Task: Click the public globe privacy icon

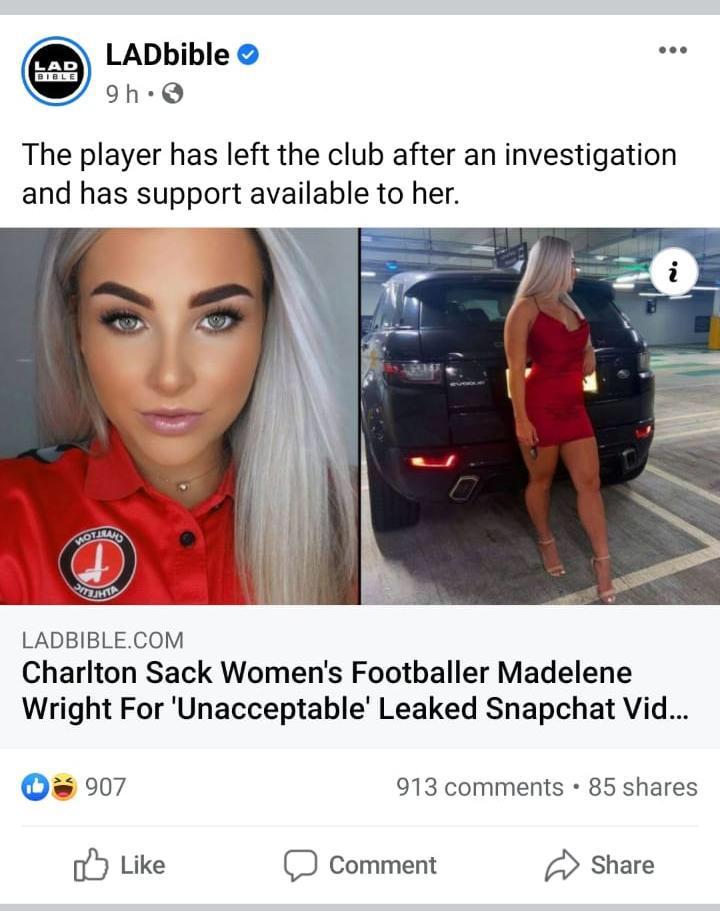Action: (172, 93)
